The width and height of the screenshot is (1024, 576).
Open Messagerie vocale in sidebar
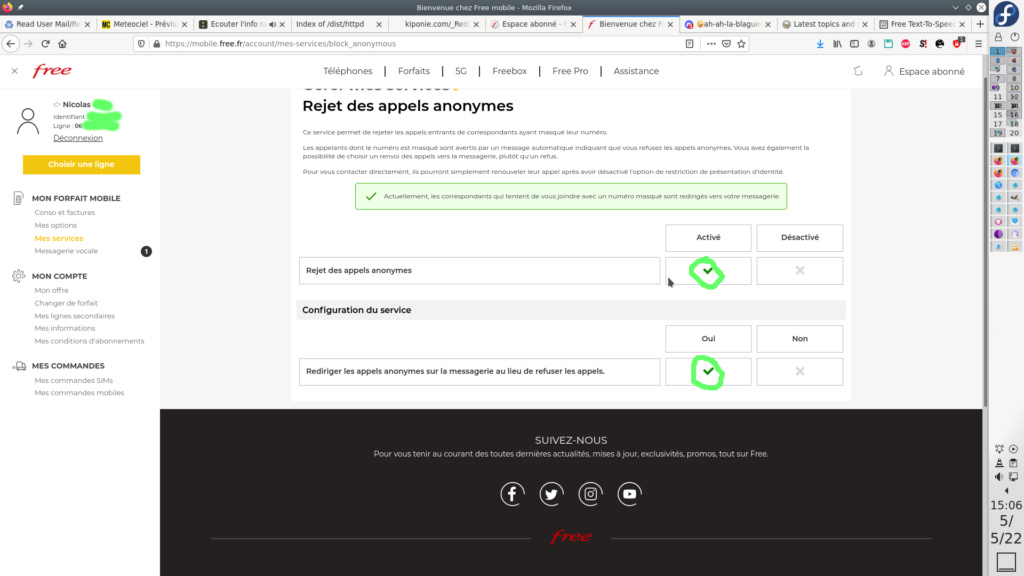point(66,251)
